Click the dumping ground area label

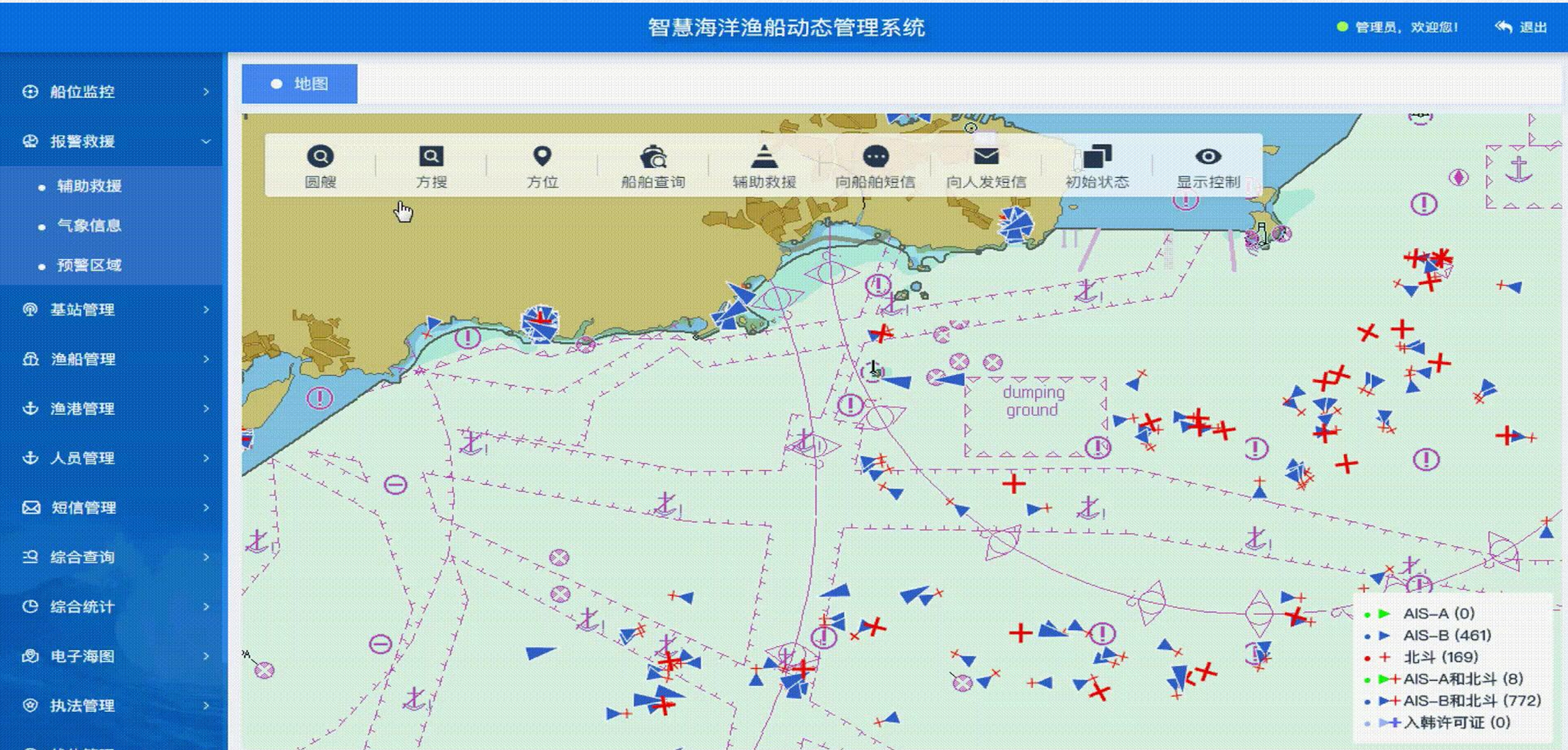(x=1034, y=401)
